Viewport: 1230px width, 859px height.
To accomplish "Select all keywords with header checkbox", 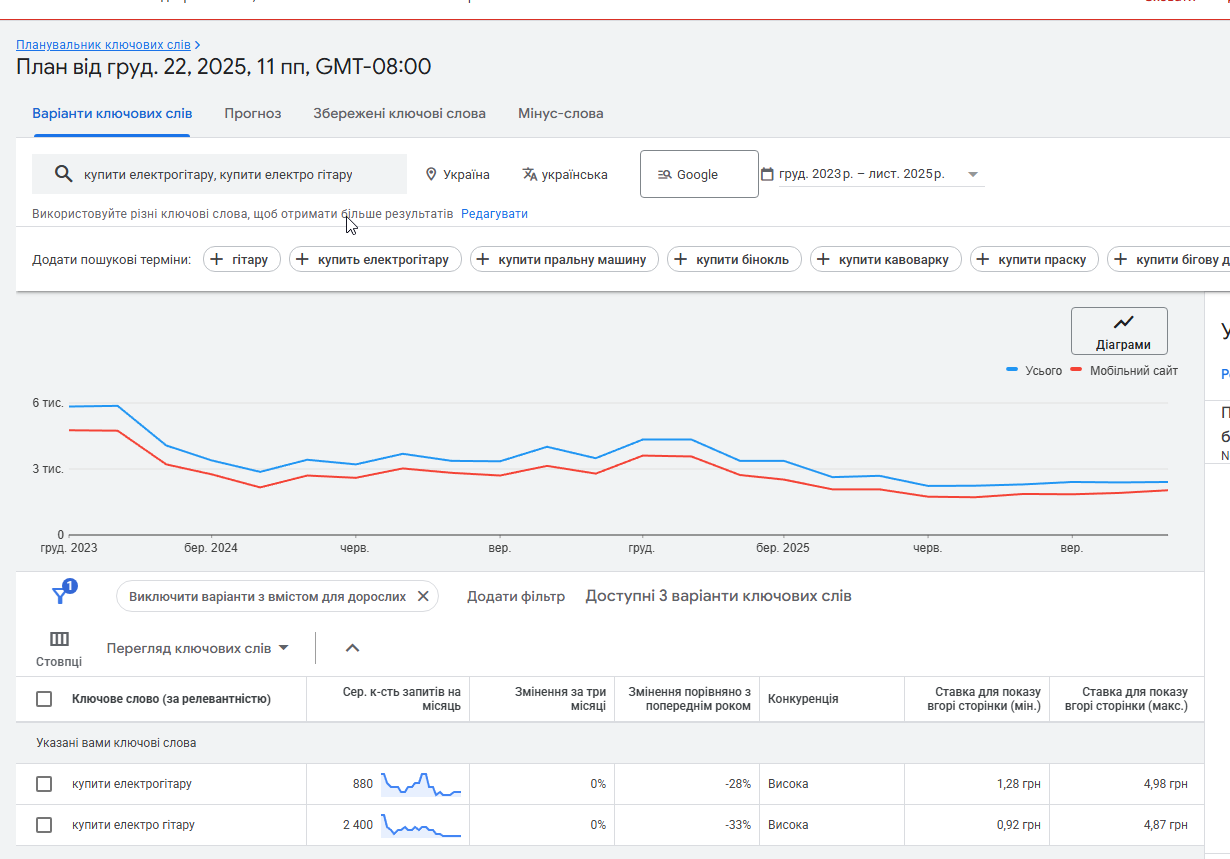I will (x=44, y=699).
